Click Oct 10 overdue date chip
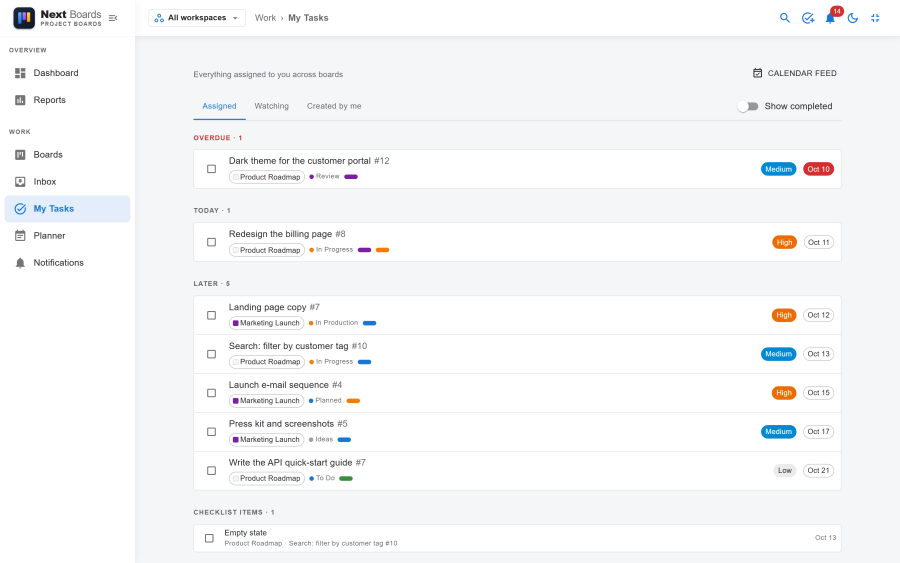This screenshot has height=563, width=900. [818, 169]
